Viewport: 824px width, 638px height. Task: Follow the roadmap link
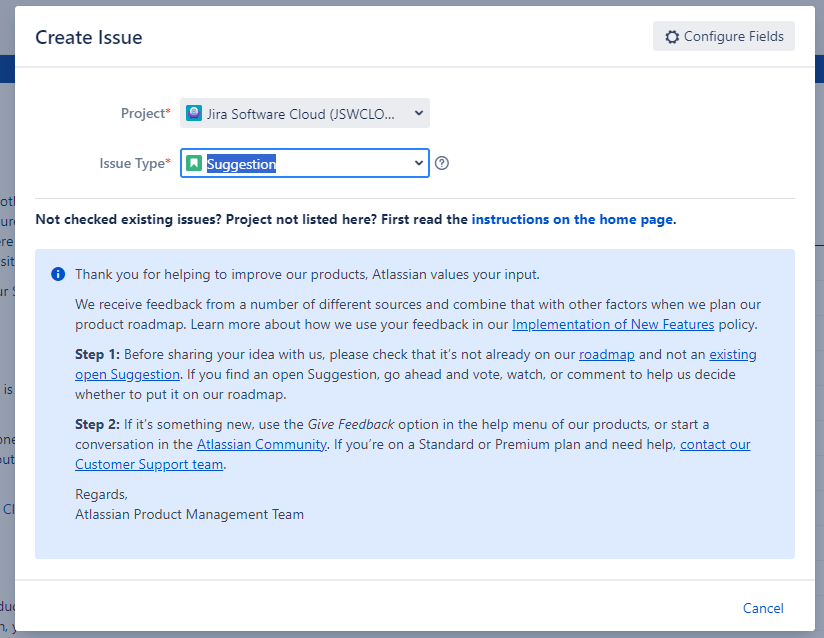[606, 354]
